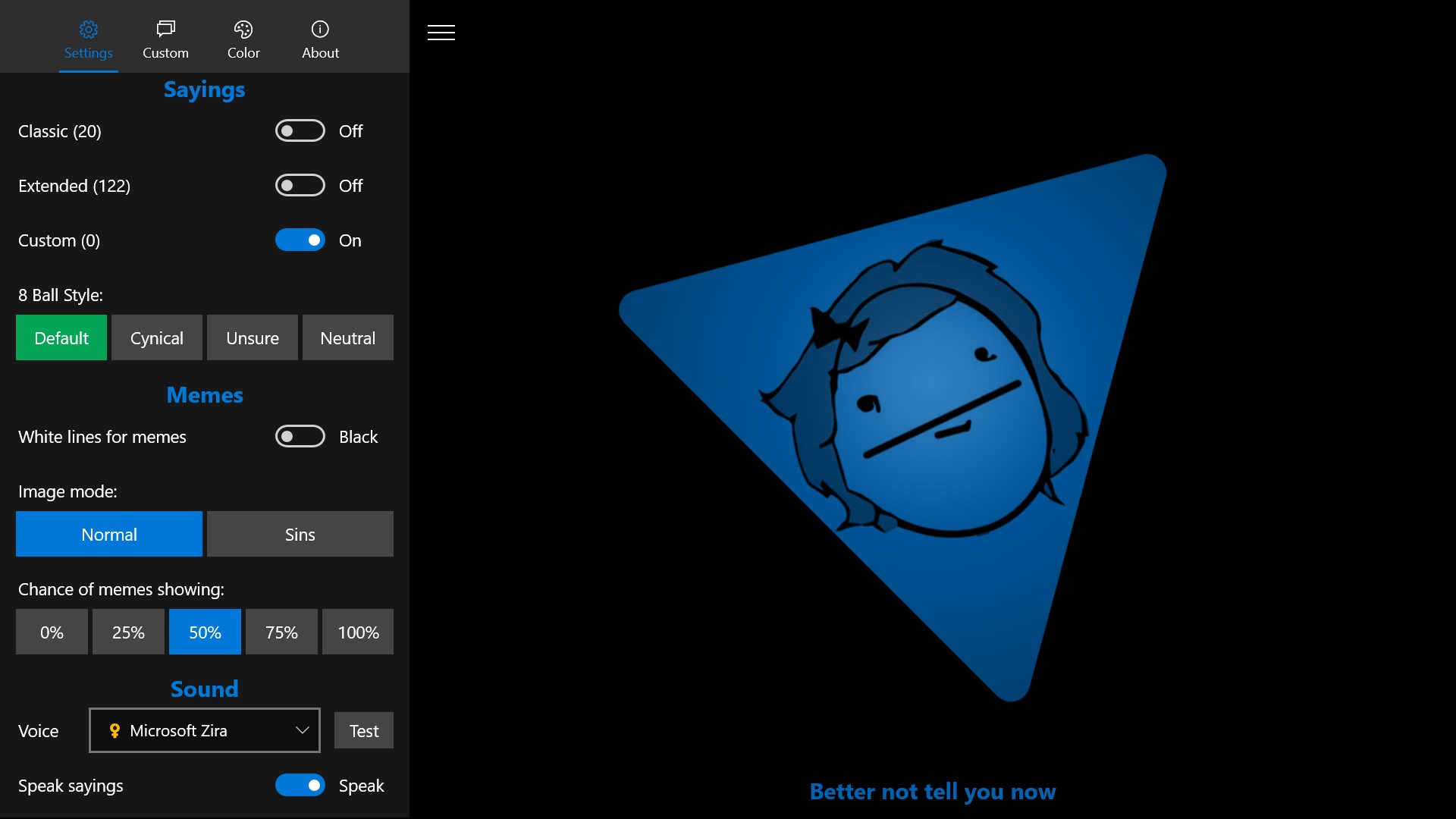The width and height of the screenshot is (1456, 819).
Task: Click the About info icon
Action: pyautogui.click(x=320, y=30)
